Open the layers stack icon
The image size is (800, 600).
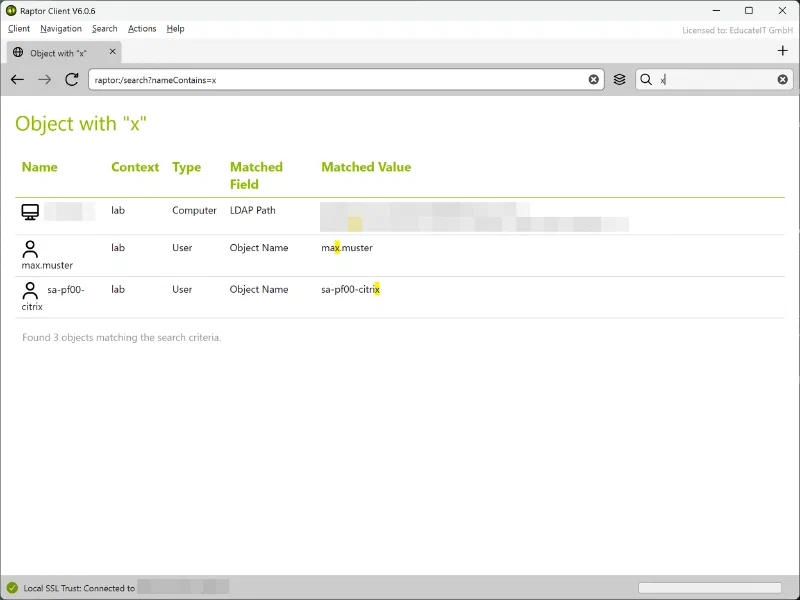619,80
